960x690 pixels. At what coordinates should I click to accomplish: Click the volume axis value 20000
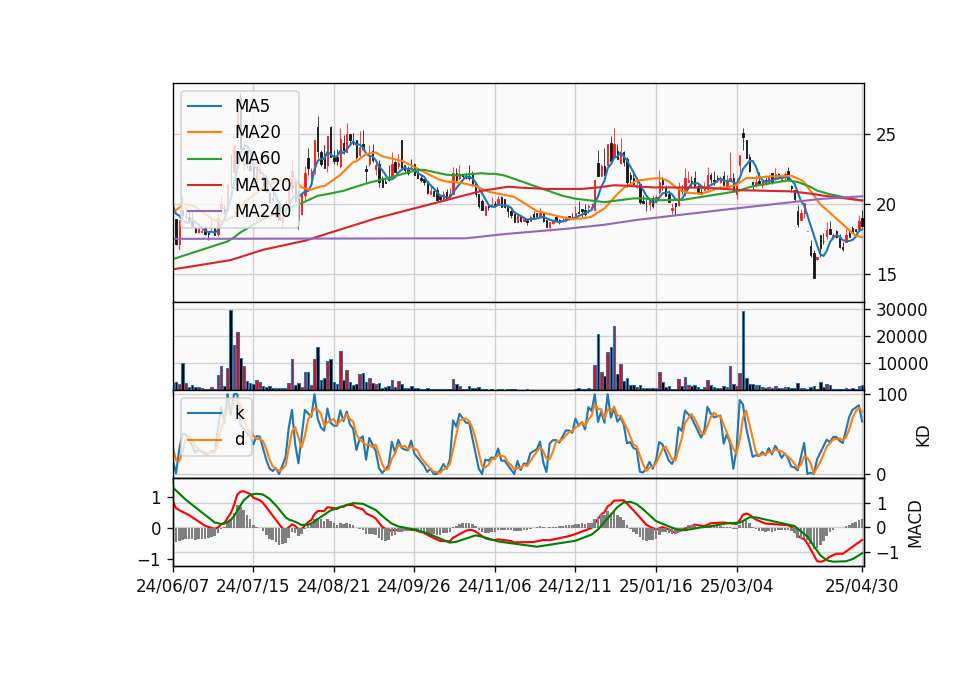[x=902, y=337]
